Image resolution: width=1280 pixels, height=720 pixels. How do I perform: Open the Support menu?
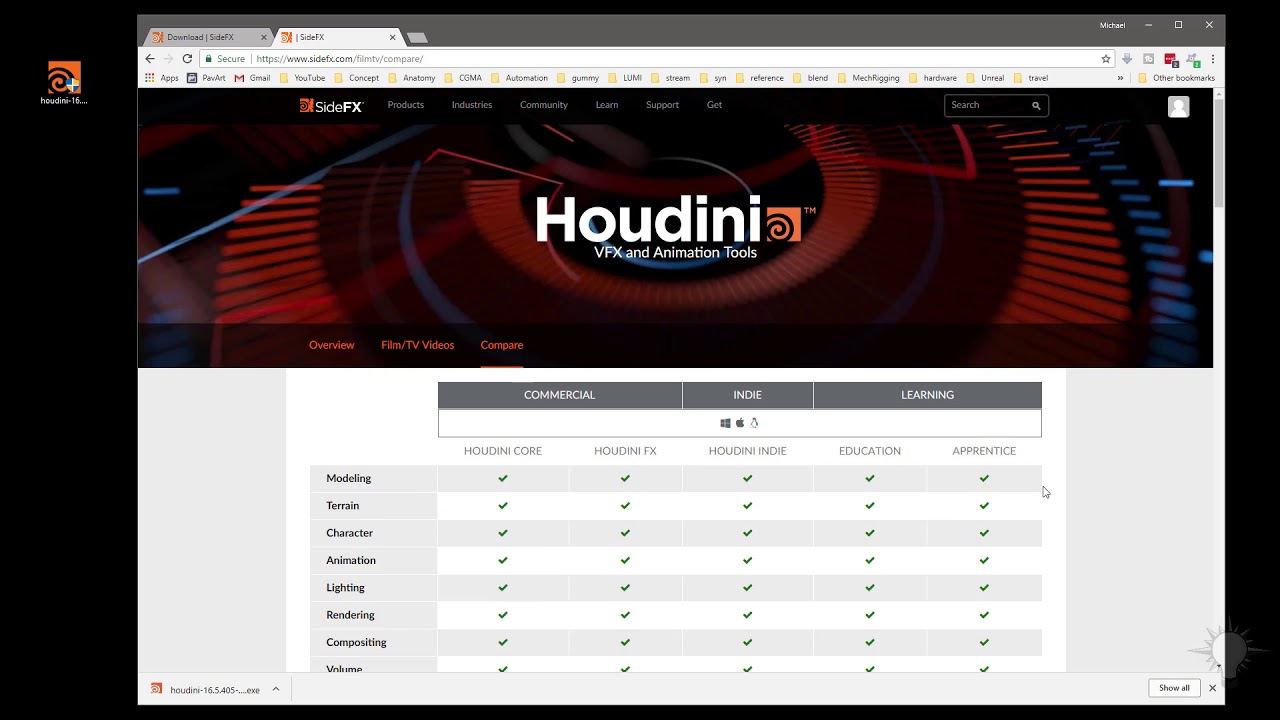[662, 105]
